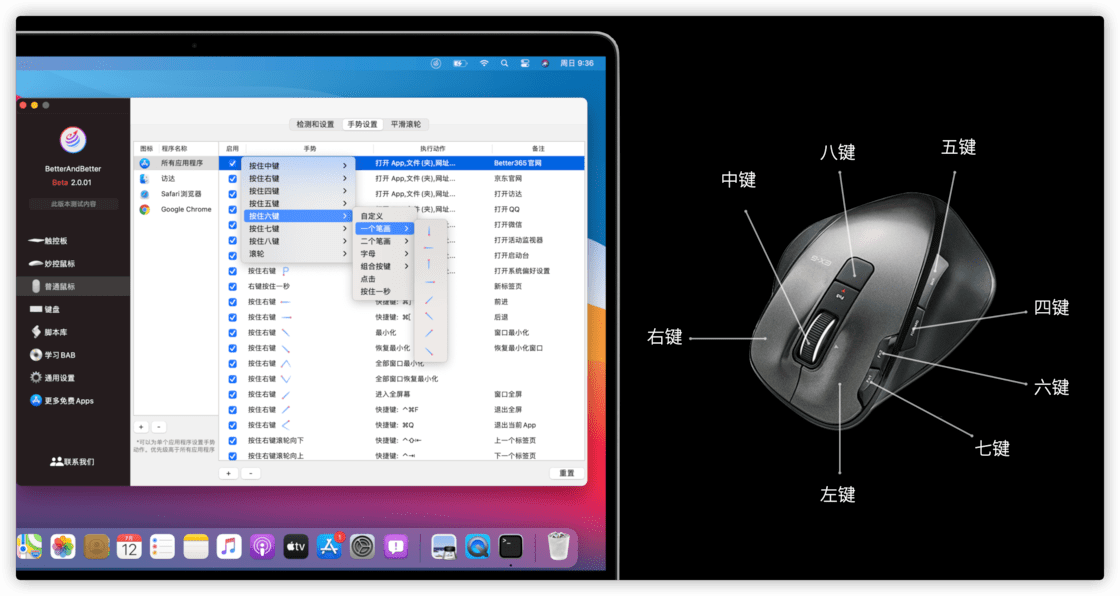Choose 点击 in the submenu
The width and height of the screenshot is (1120, 596).
click(x=384, y=279)
